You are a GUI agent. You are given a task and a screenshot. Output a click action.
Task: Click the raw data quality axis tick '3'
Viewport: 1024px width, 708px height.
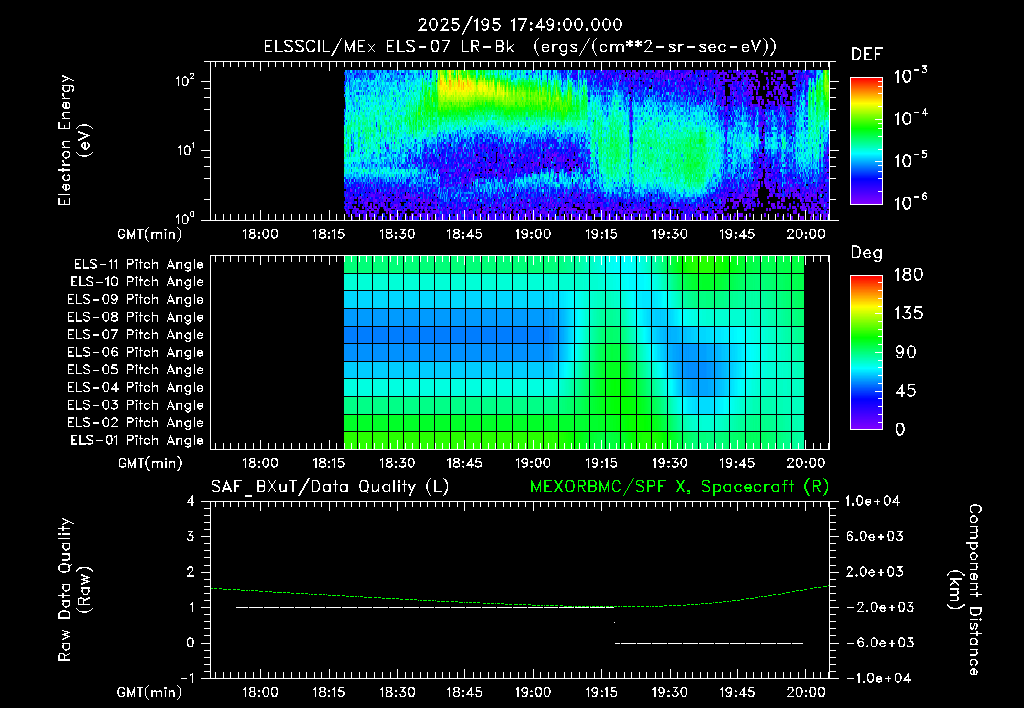[x=191, y=536]
